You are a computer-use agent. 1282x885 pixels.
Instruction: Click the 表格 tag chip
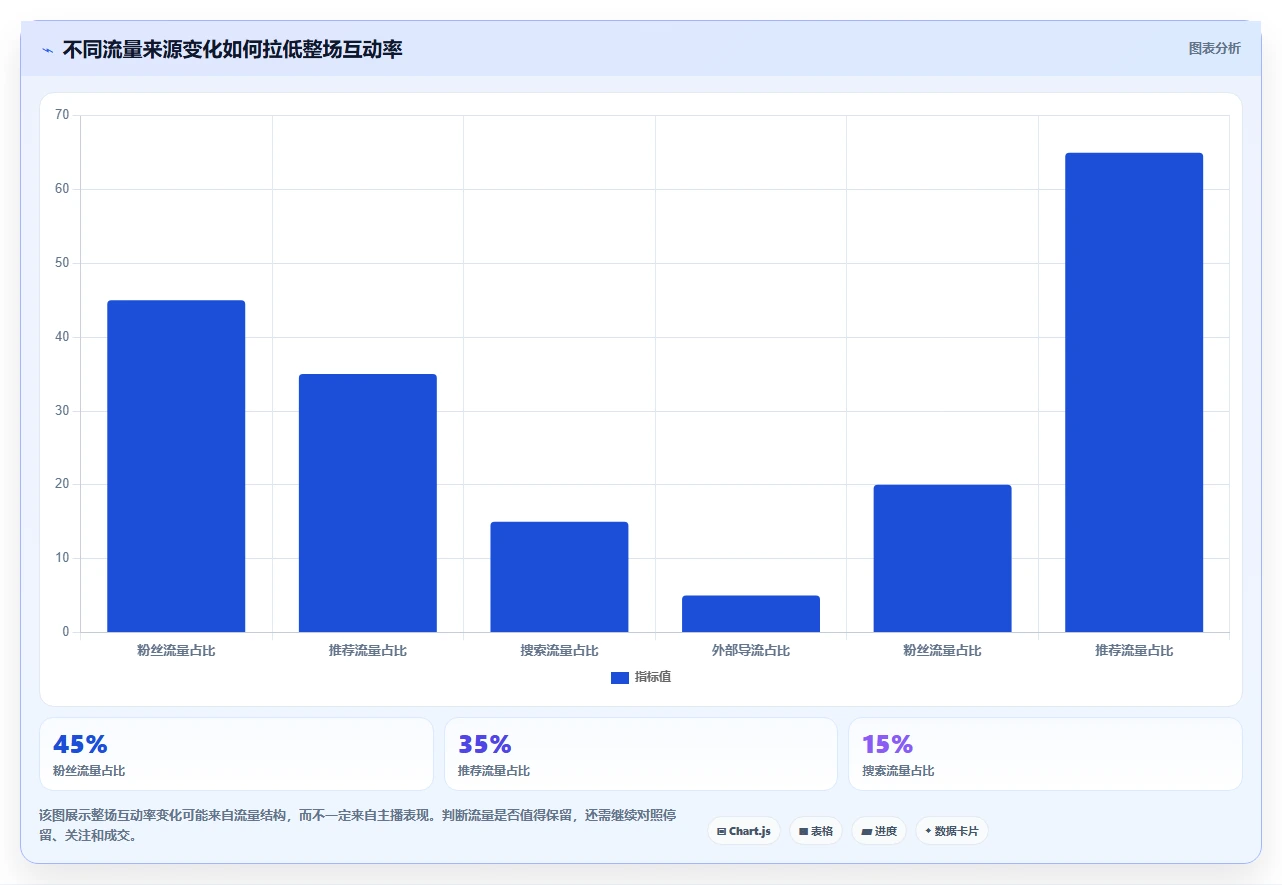[816, 831]
